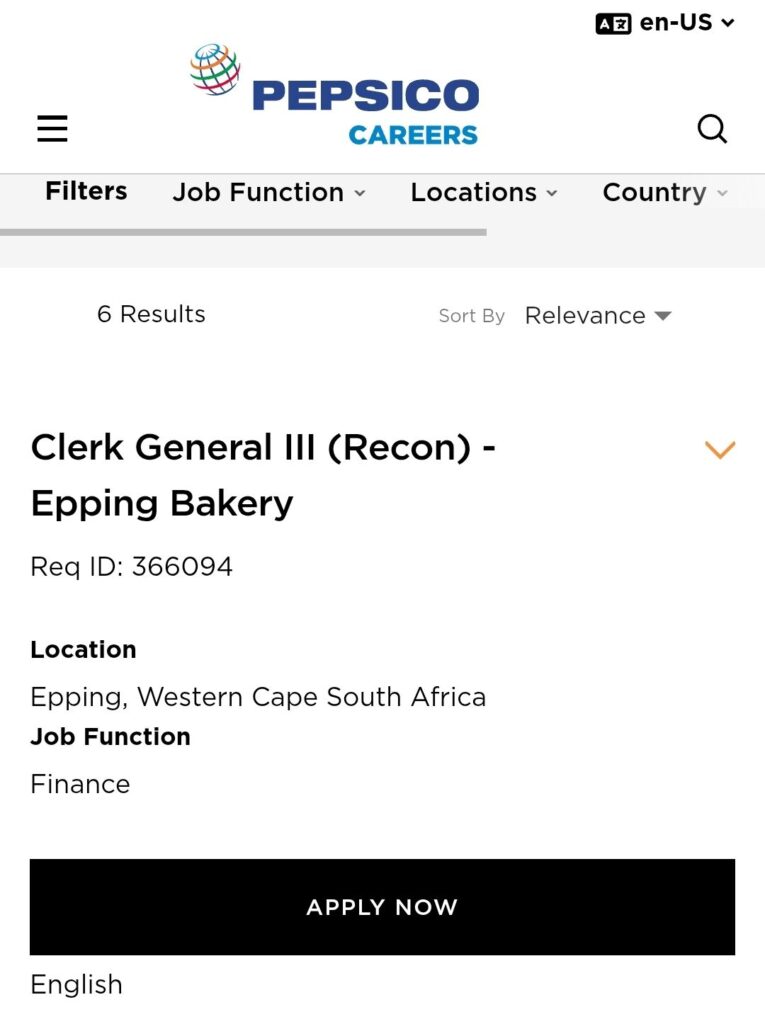
Task: Click the Epping, Western Cape location text
Action: [258, 697]
